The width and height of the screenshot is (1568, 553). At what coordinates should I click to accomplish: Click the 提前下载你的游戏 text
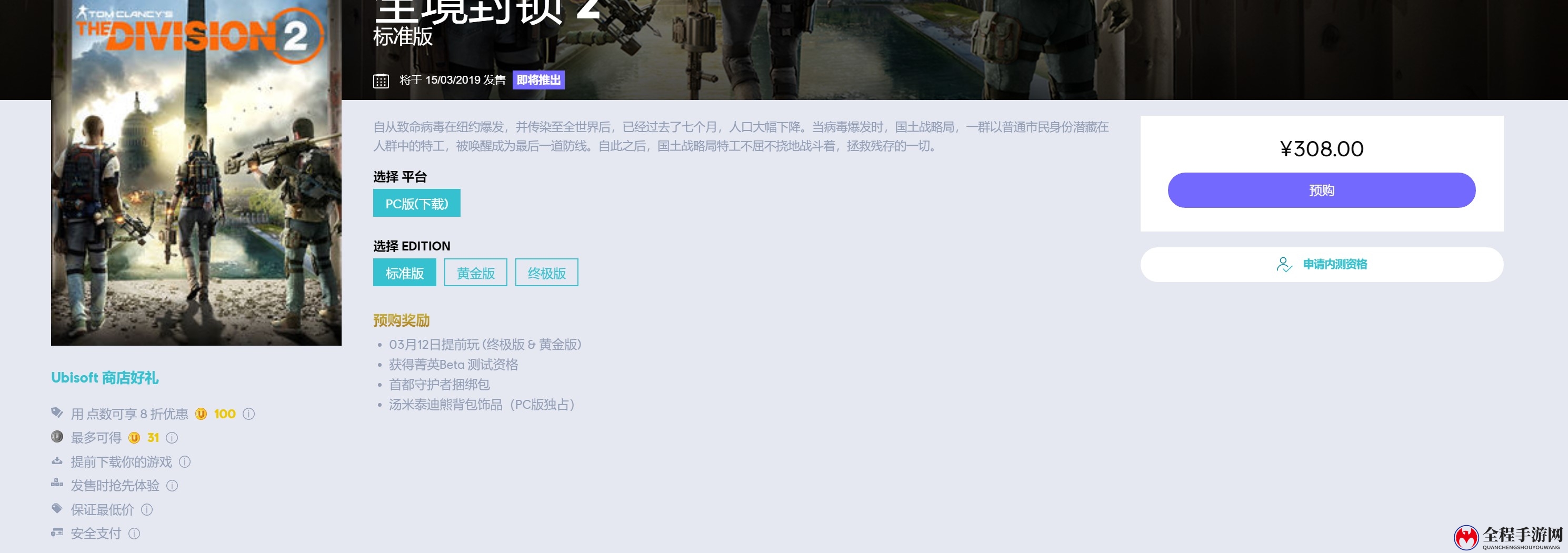click(x=122, y=462)
